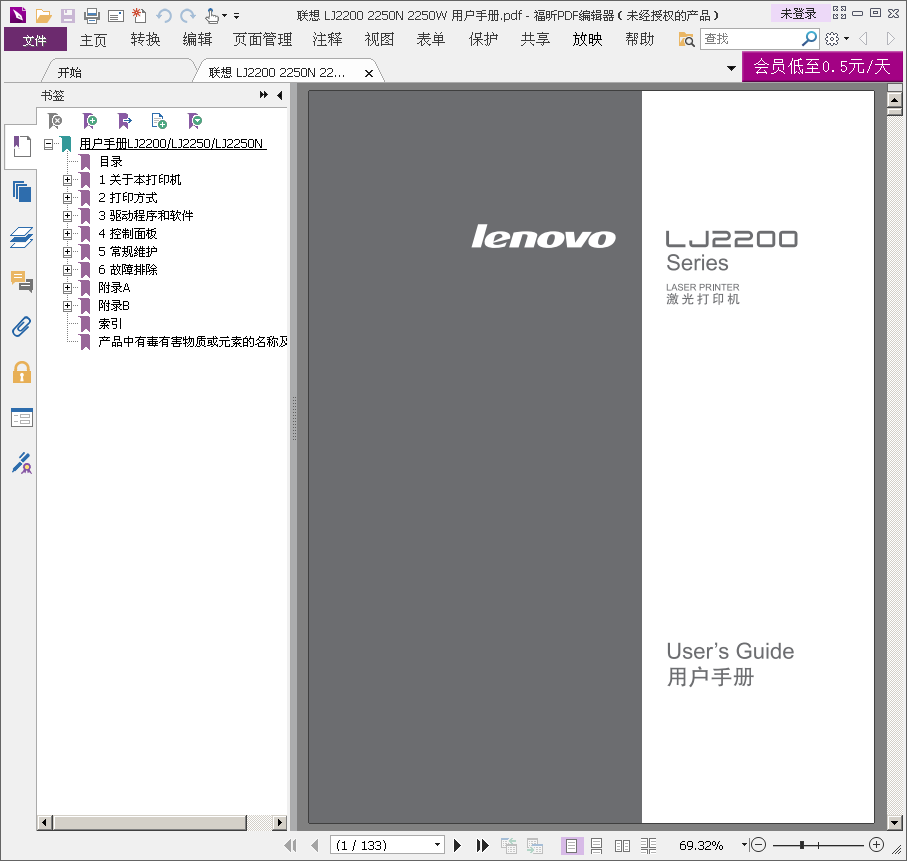Expand the '附录A' bookmark

(x=68, y=288)
